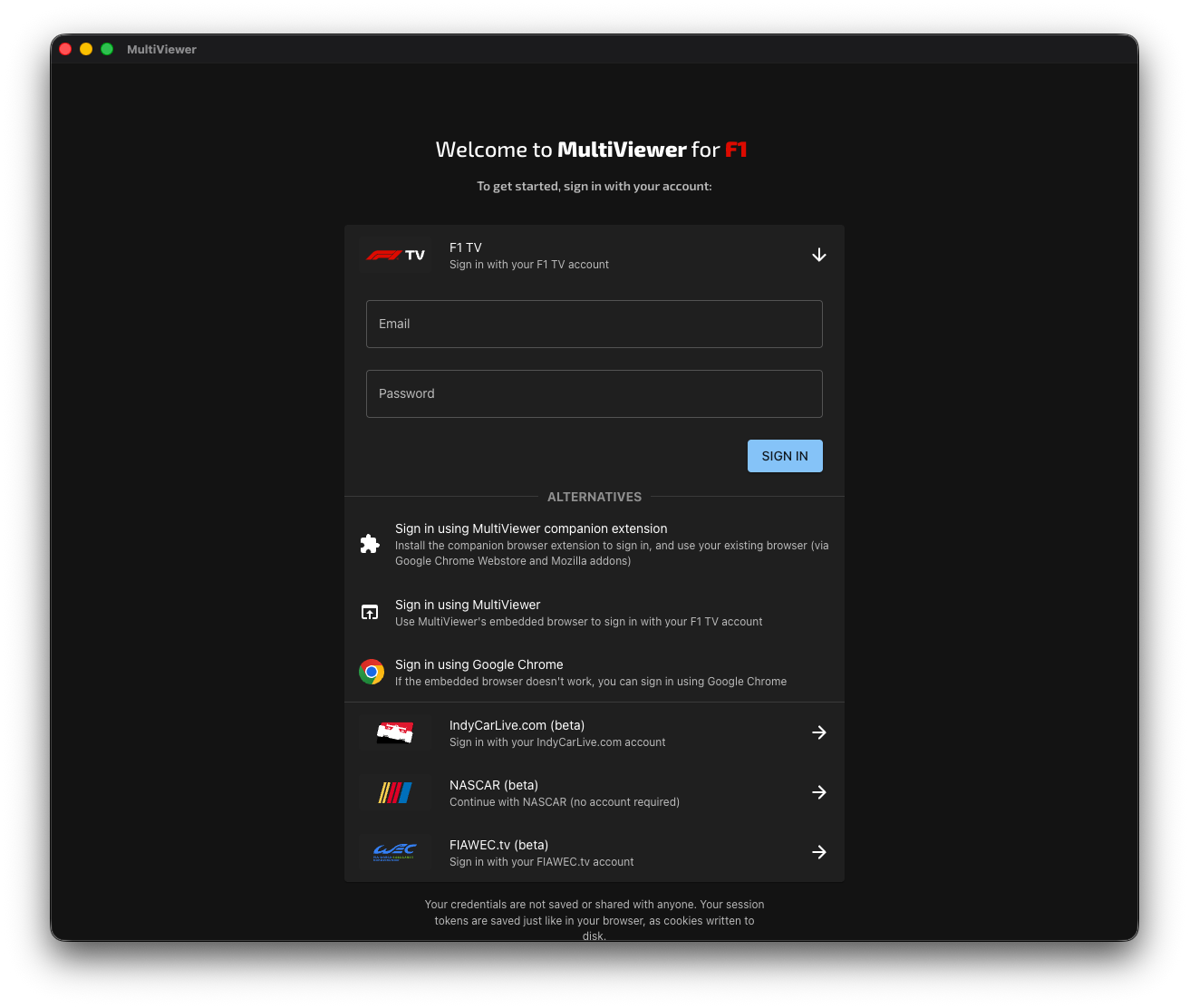Collapse the F1 TV section down arrow
This screenshot has height=1008, width=1189.
click(x=818, y=256)
